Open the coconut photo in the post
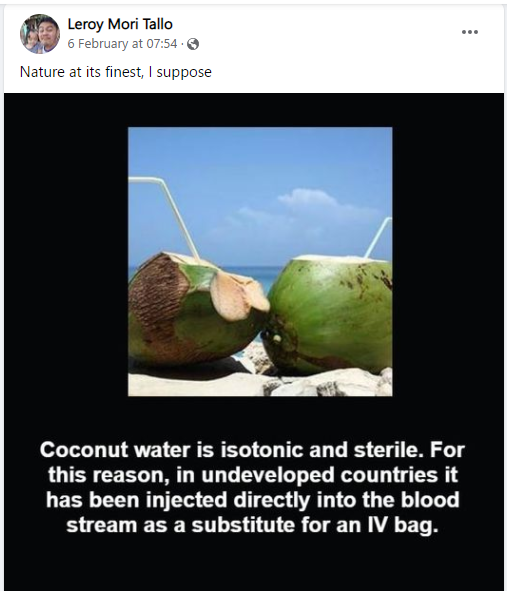This screenshot has width=507, height=591. tap(260, 262)
